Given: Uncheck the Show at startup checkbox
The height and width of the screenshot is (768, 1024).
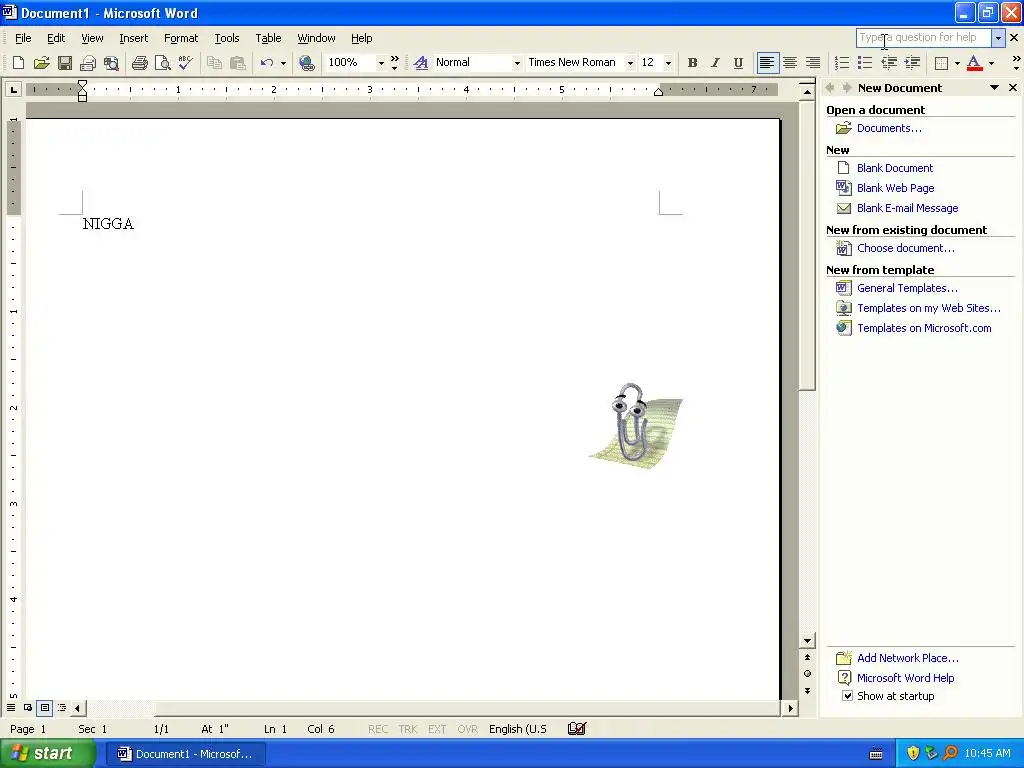Looking at the screenshot, I should click(847, 696).
